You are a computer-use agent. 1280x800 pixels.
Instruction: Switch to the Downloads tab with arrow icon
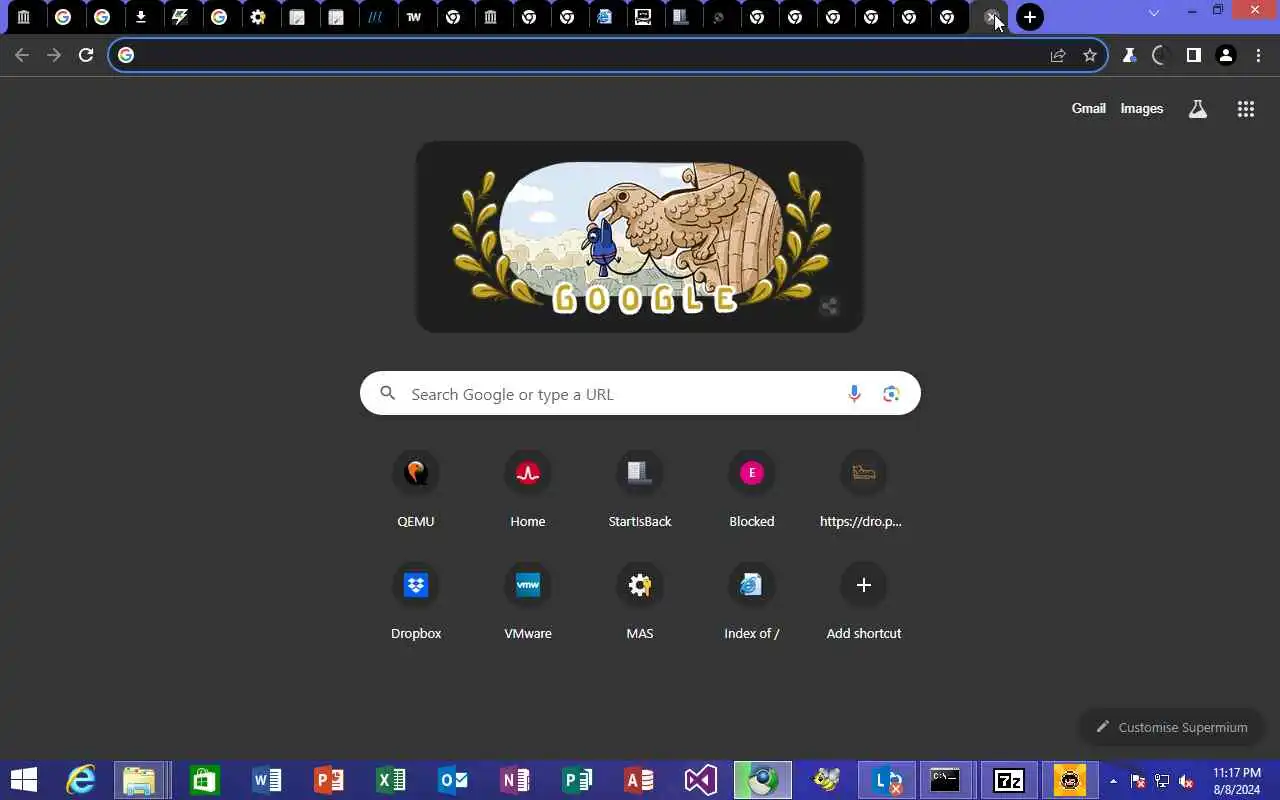(141, 17)
